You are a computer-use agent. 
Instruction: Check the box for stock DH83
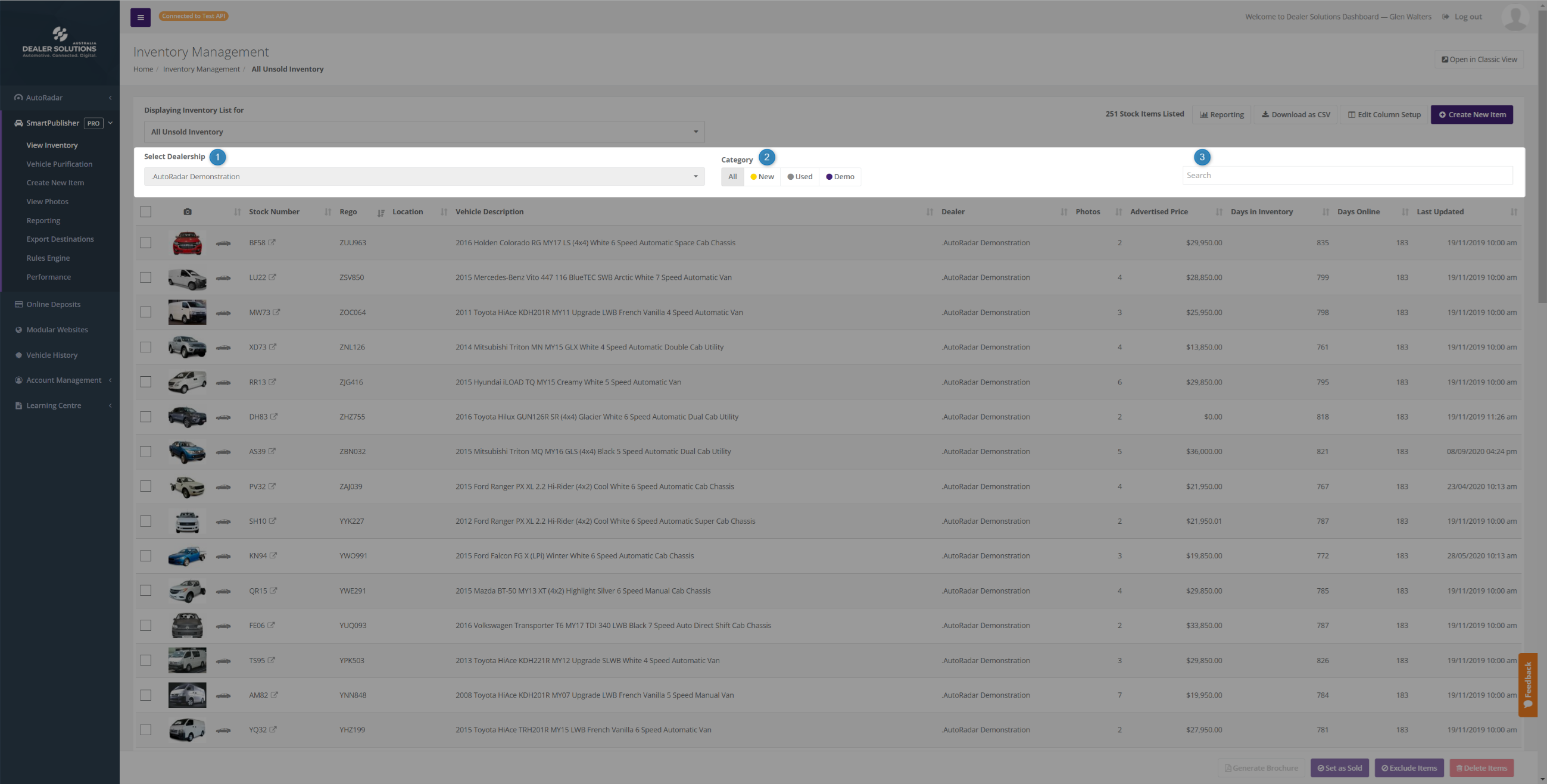tap(146, 417)
